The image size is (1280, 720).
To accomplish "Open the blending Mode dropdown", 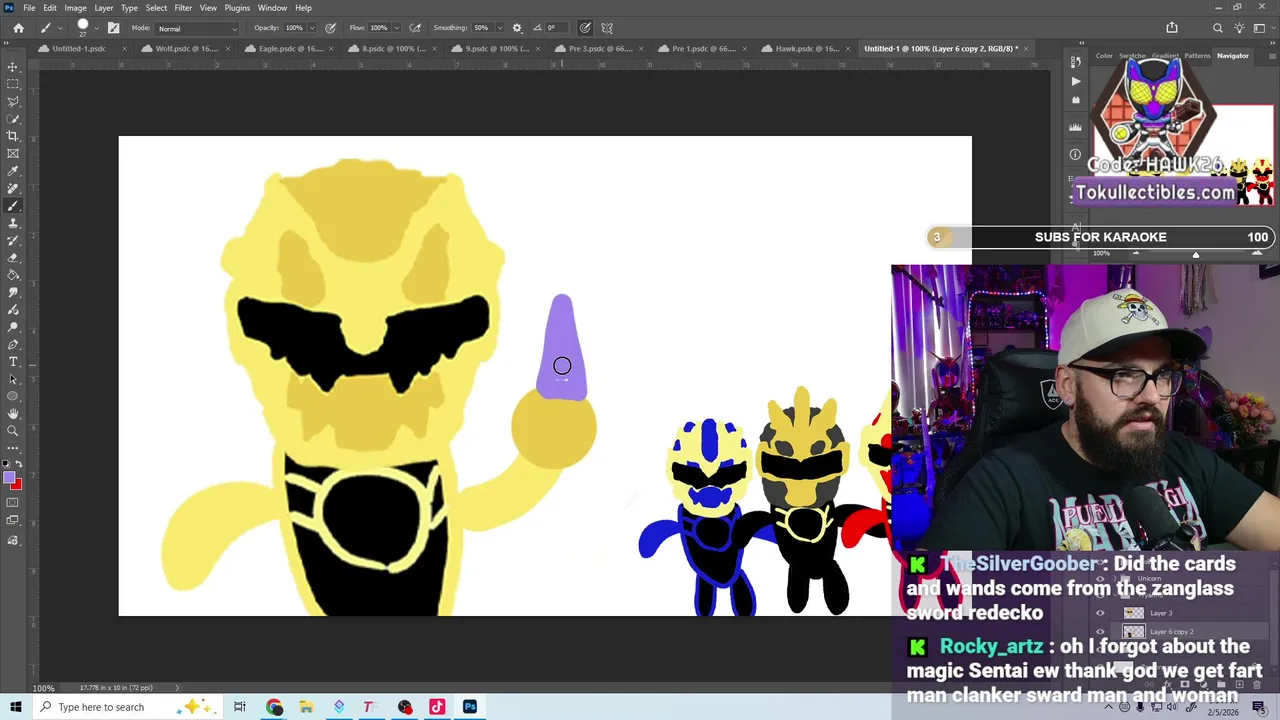I will pyautogui.click(x=197, y=28).
